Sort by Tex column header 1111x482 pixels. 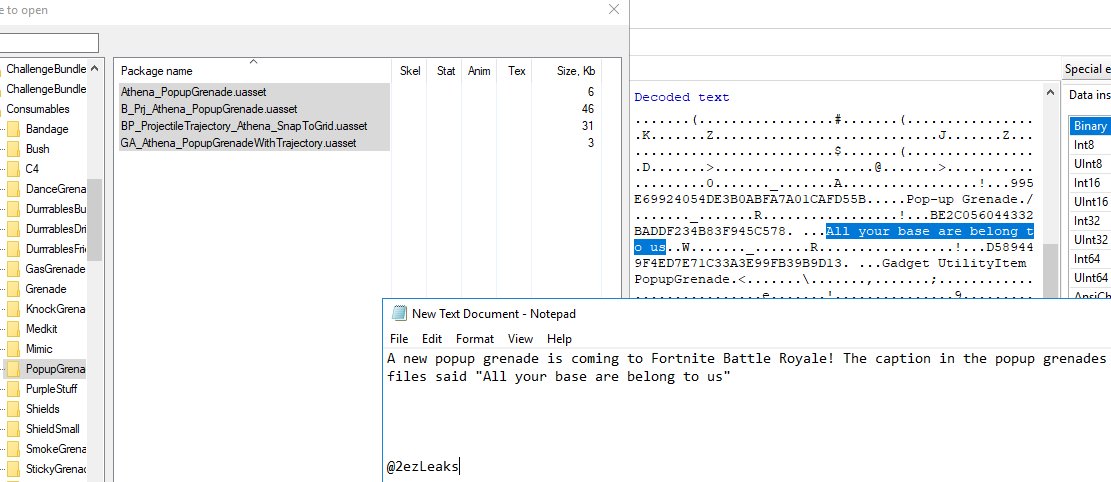(517, 71)
